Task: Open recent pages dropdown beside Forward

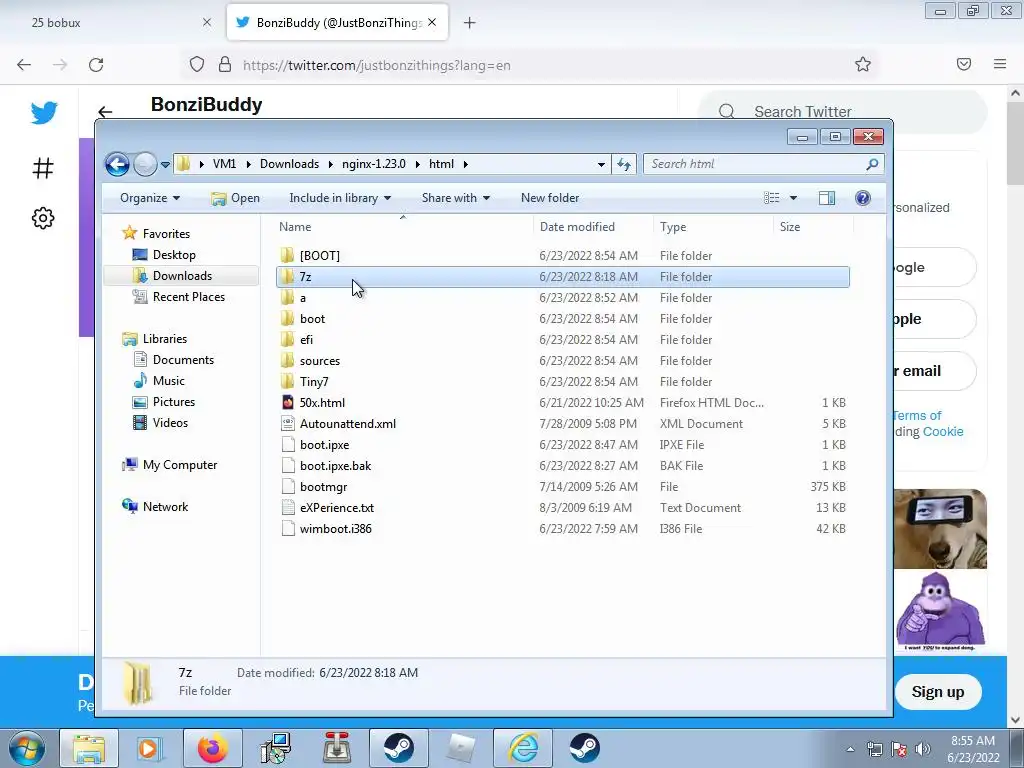Action: point(165,165)
